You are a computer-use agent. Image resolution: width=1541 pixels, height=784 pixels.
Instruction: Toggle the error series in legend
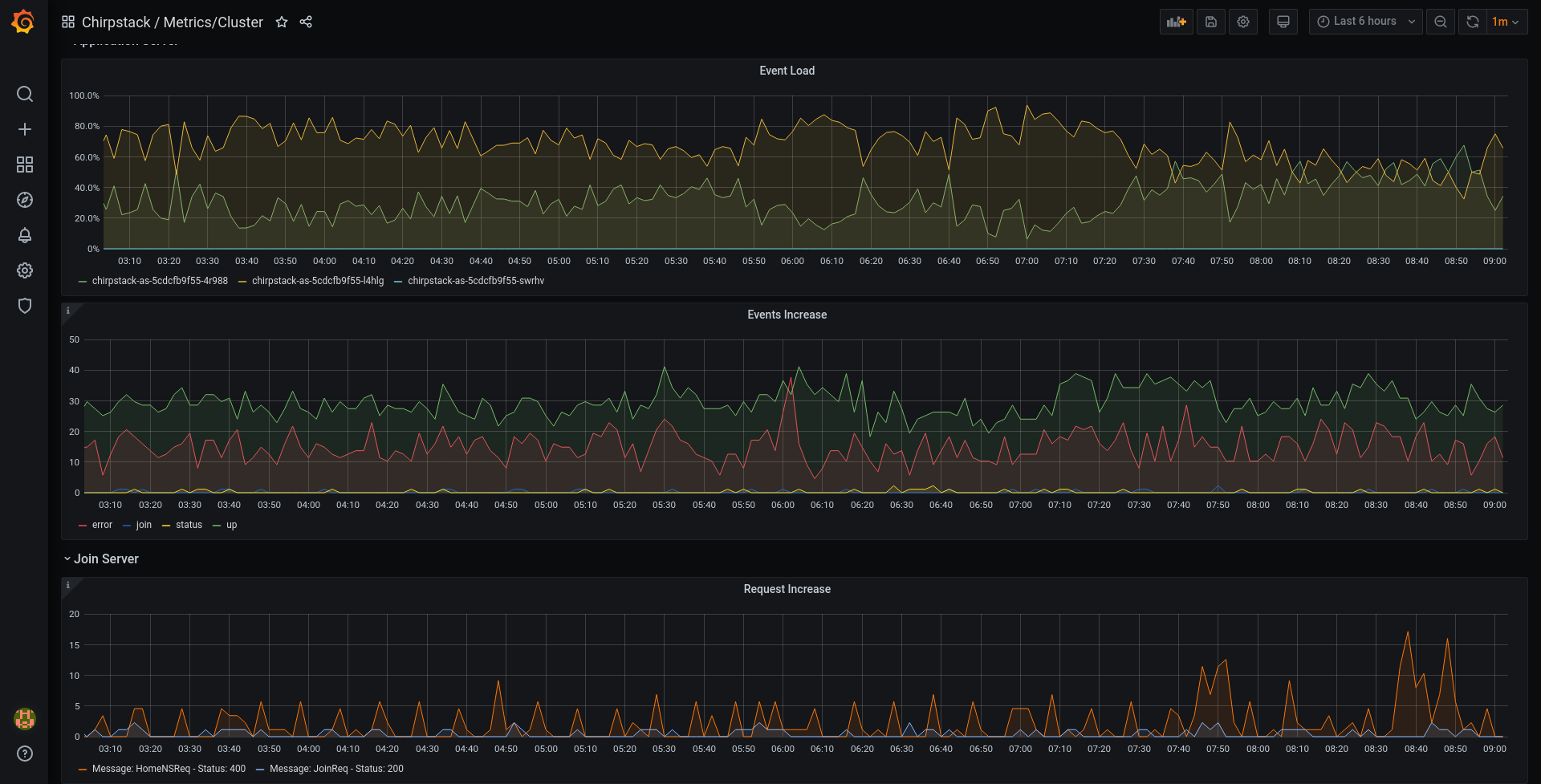tap(102, 525)
